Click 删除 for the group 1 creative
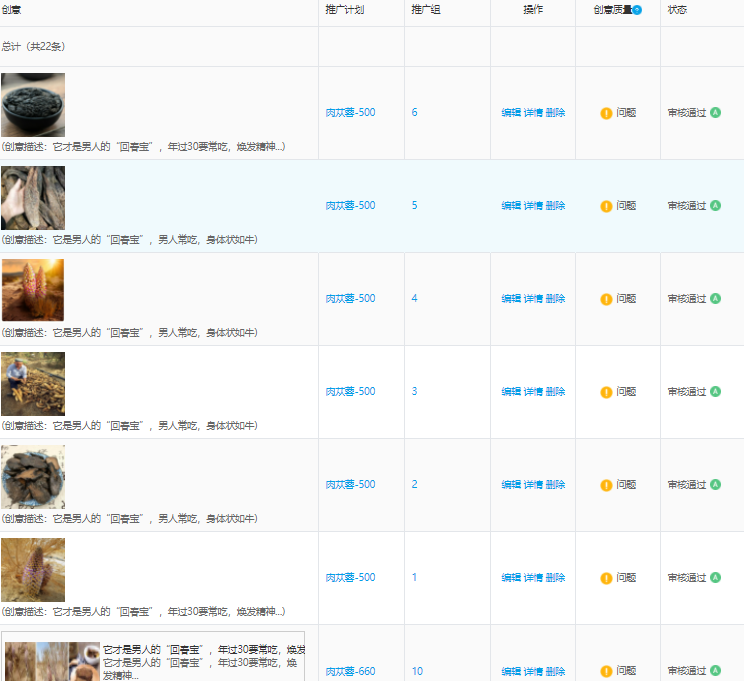The width and height of the screenshot is (744, 681). tap(555, 578)
